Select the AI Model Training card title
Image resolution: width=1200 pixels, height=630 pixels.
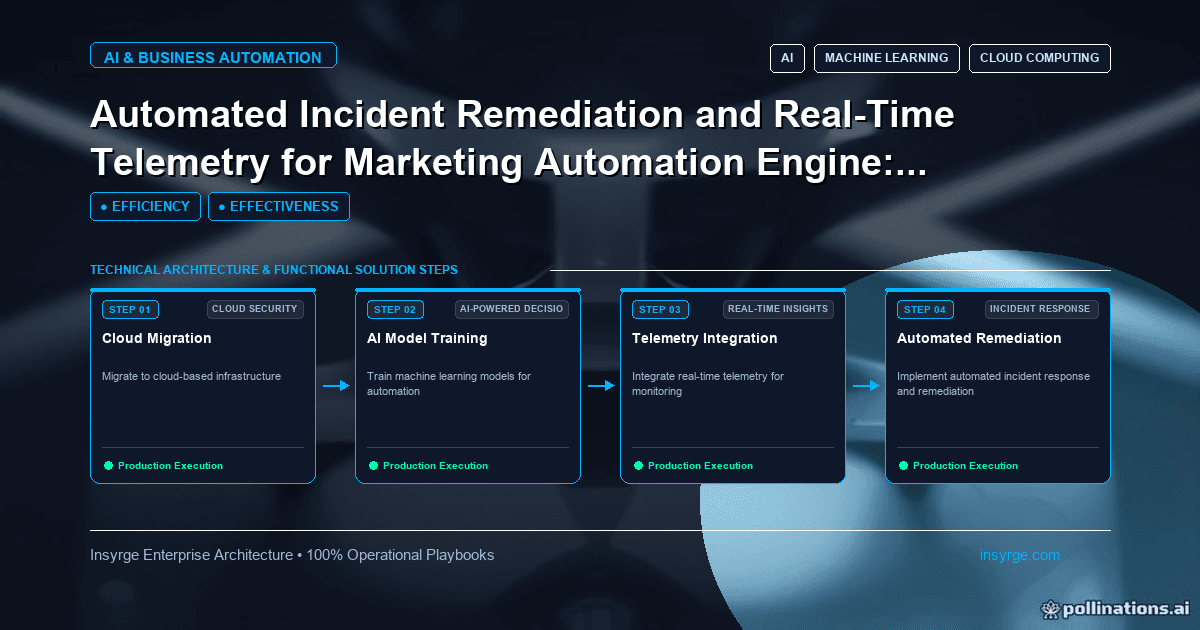(x=427, y=338)
